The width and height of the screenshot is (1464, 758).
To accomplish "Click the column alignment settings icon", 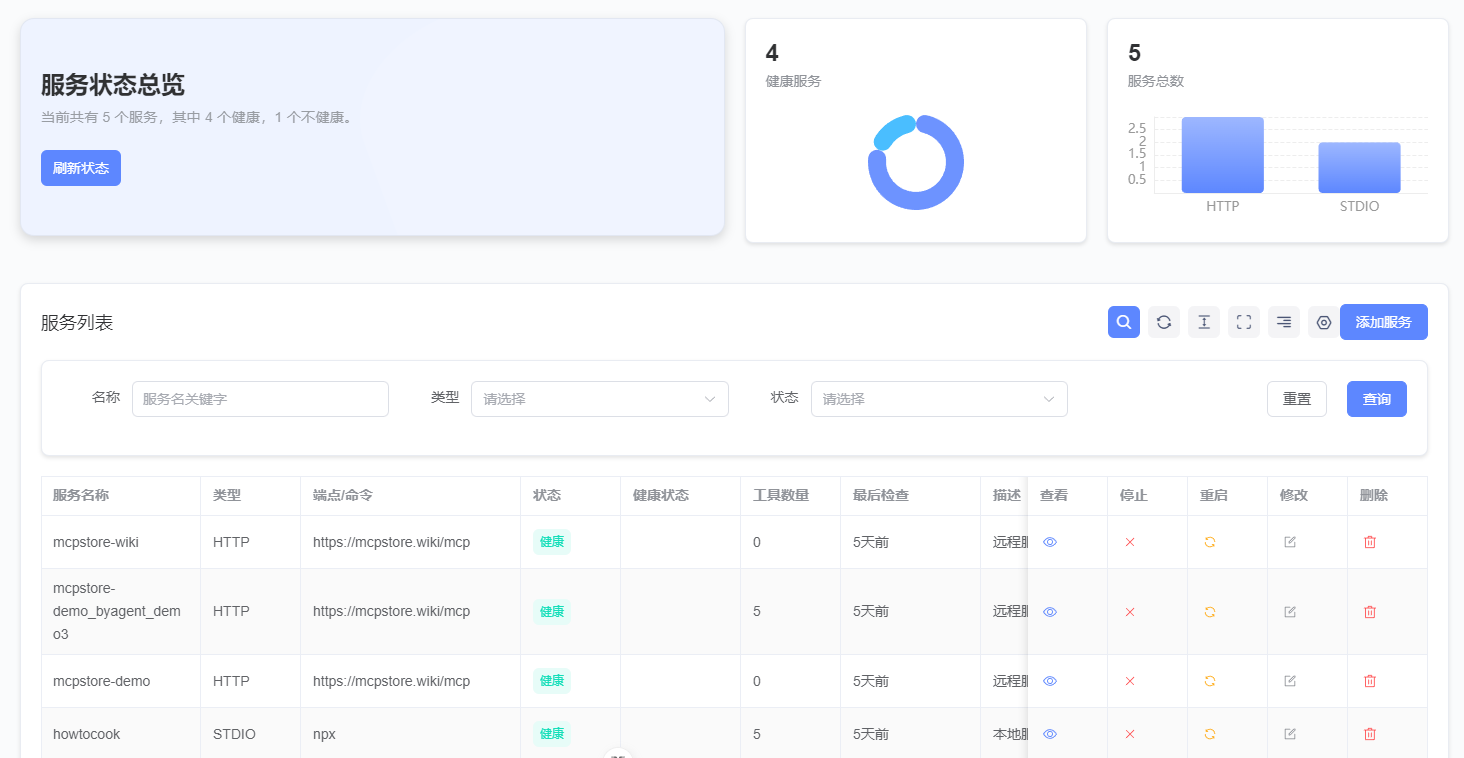I will pos(1284,322).
